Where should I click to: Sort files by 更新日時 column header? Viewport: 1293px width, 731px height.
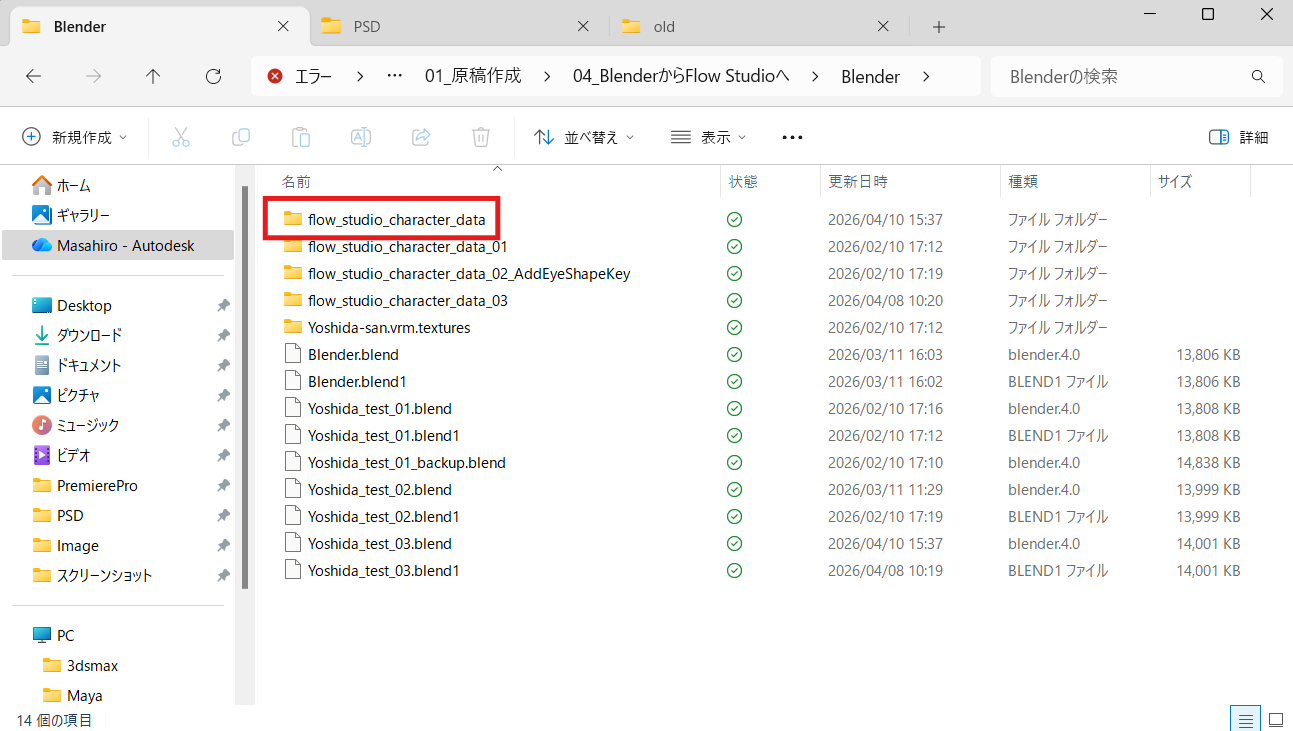[858, 182]
